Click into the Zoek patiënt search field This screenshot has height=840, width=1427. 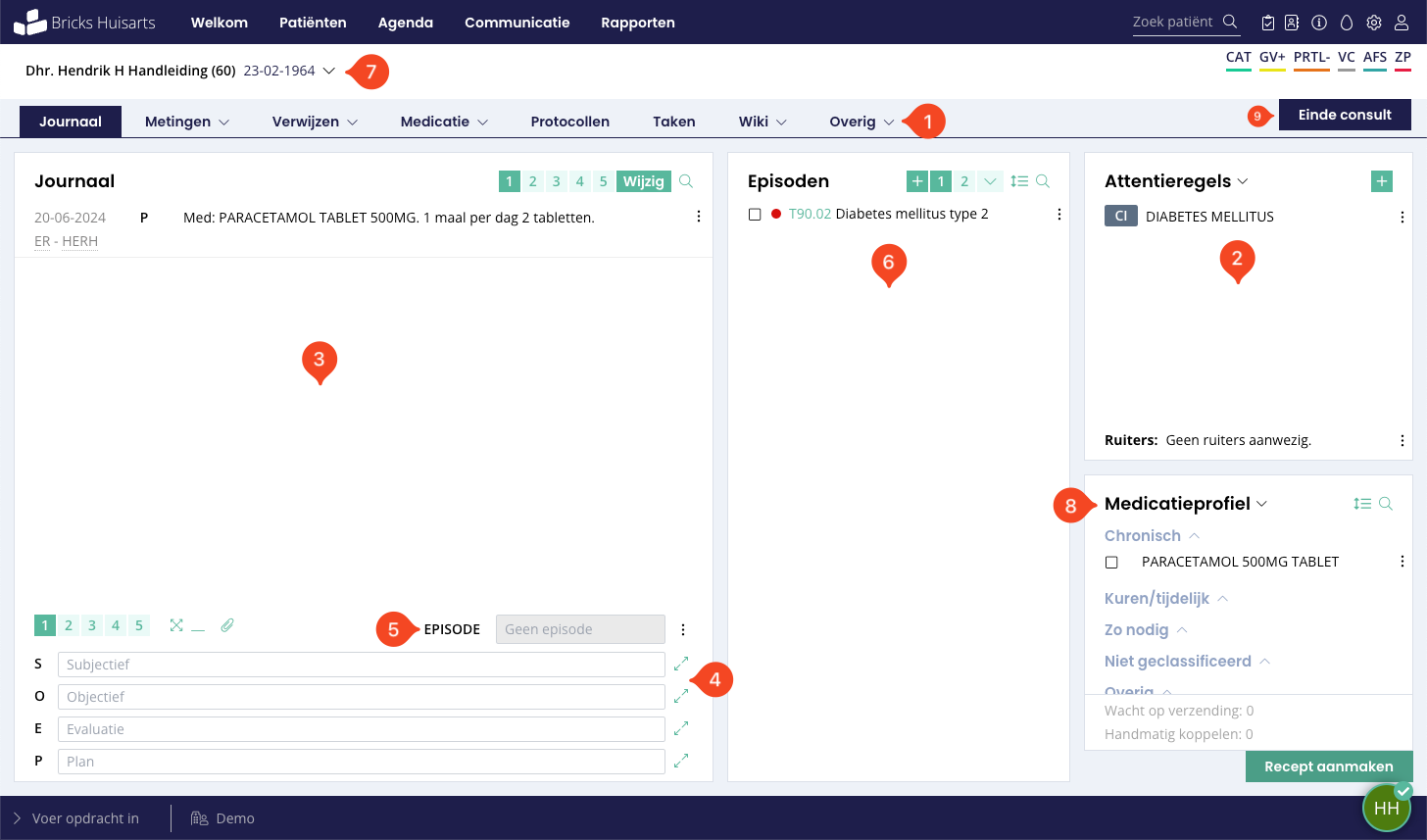pos(1173,22)
